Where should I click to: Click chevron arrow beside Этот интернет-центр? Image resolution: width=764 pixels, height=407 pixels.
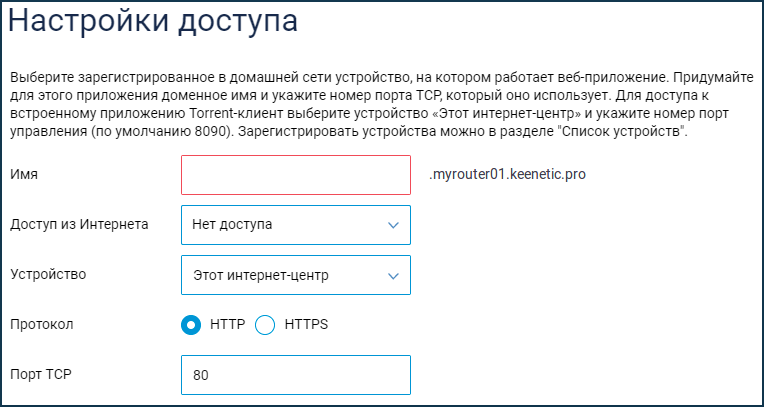tap(393, 276)
